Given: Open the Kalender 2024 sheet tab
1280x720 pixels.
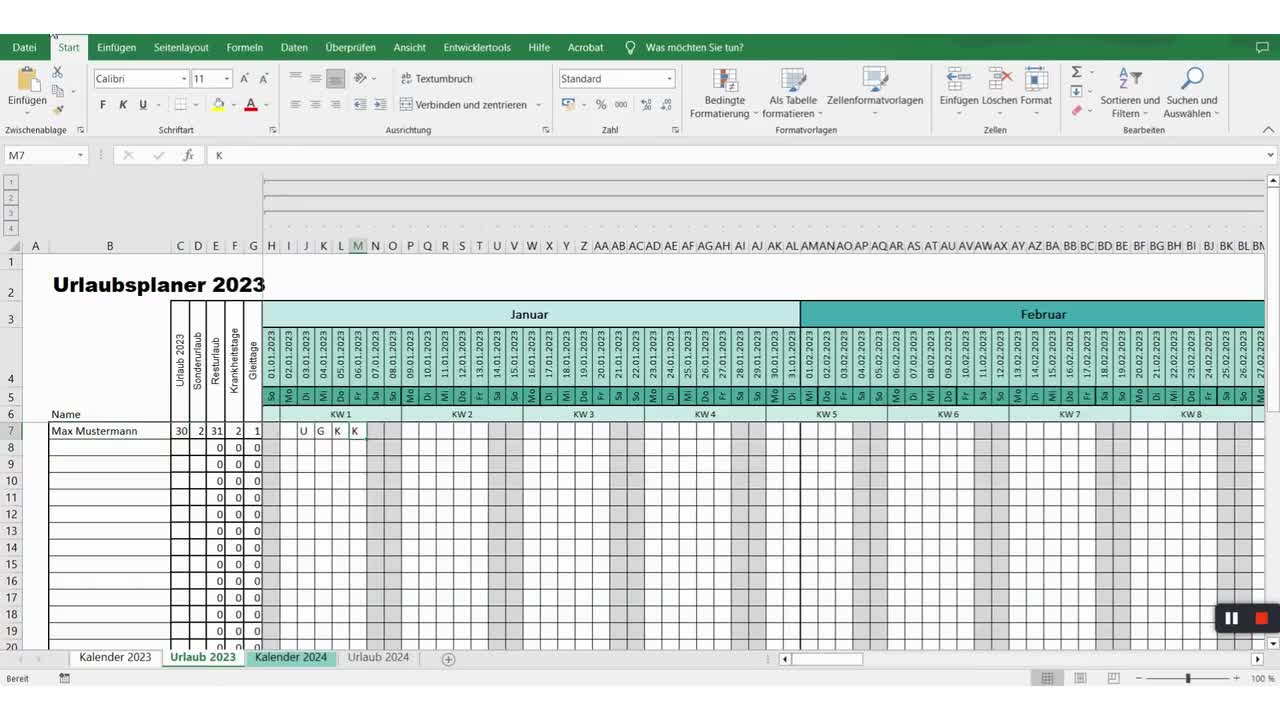Looking at the screenshot, I should click(x=291, y=657).
